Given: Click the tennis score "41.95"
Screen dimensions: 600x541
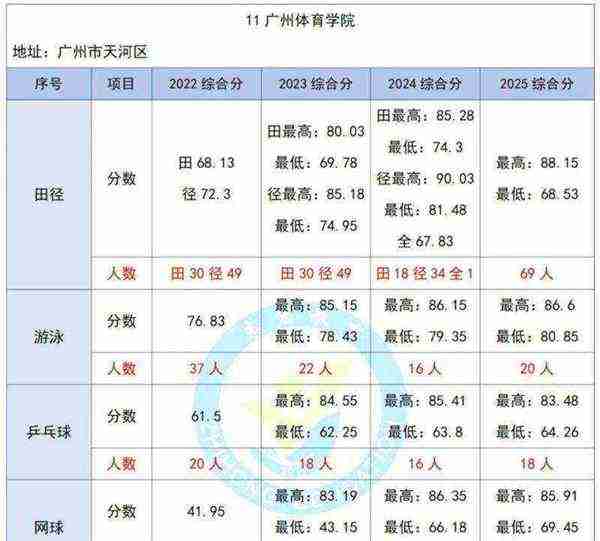Looking at the screenshot, I should tap(206, 511).
